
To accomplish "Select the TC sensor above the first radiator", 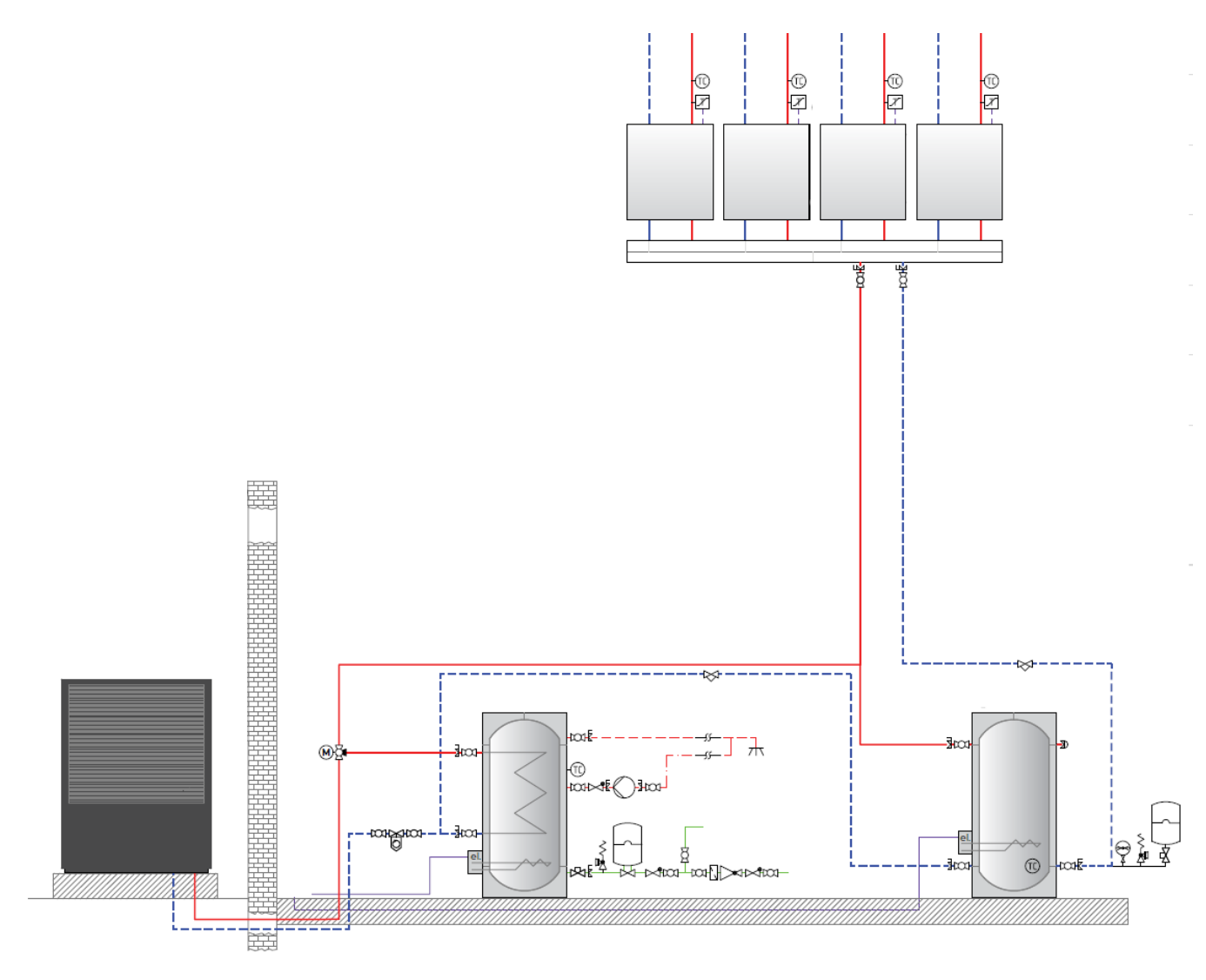I will coord(702,81).
